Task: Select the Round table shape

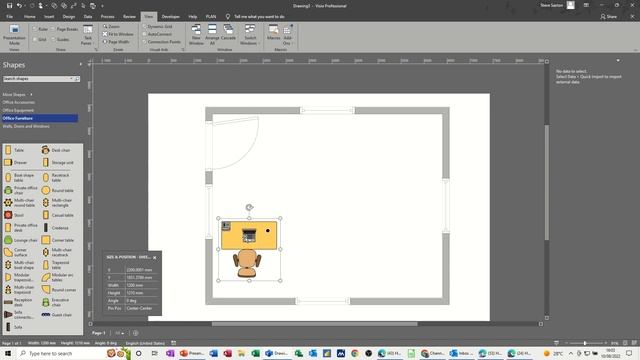Action: (x=58, y=190)
